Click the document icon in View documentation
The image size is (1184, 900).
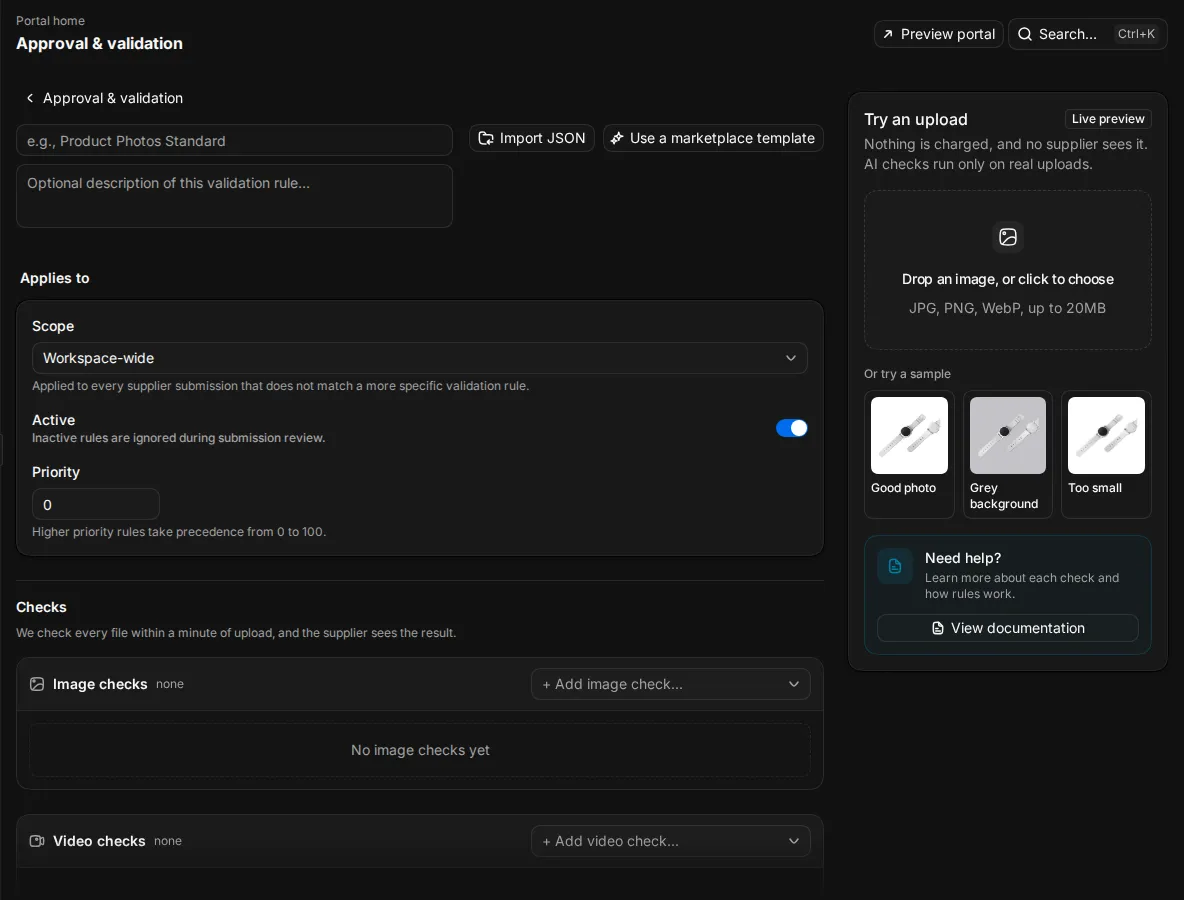937,628
